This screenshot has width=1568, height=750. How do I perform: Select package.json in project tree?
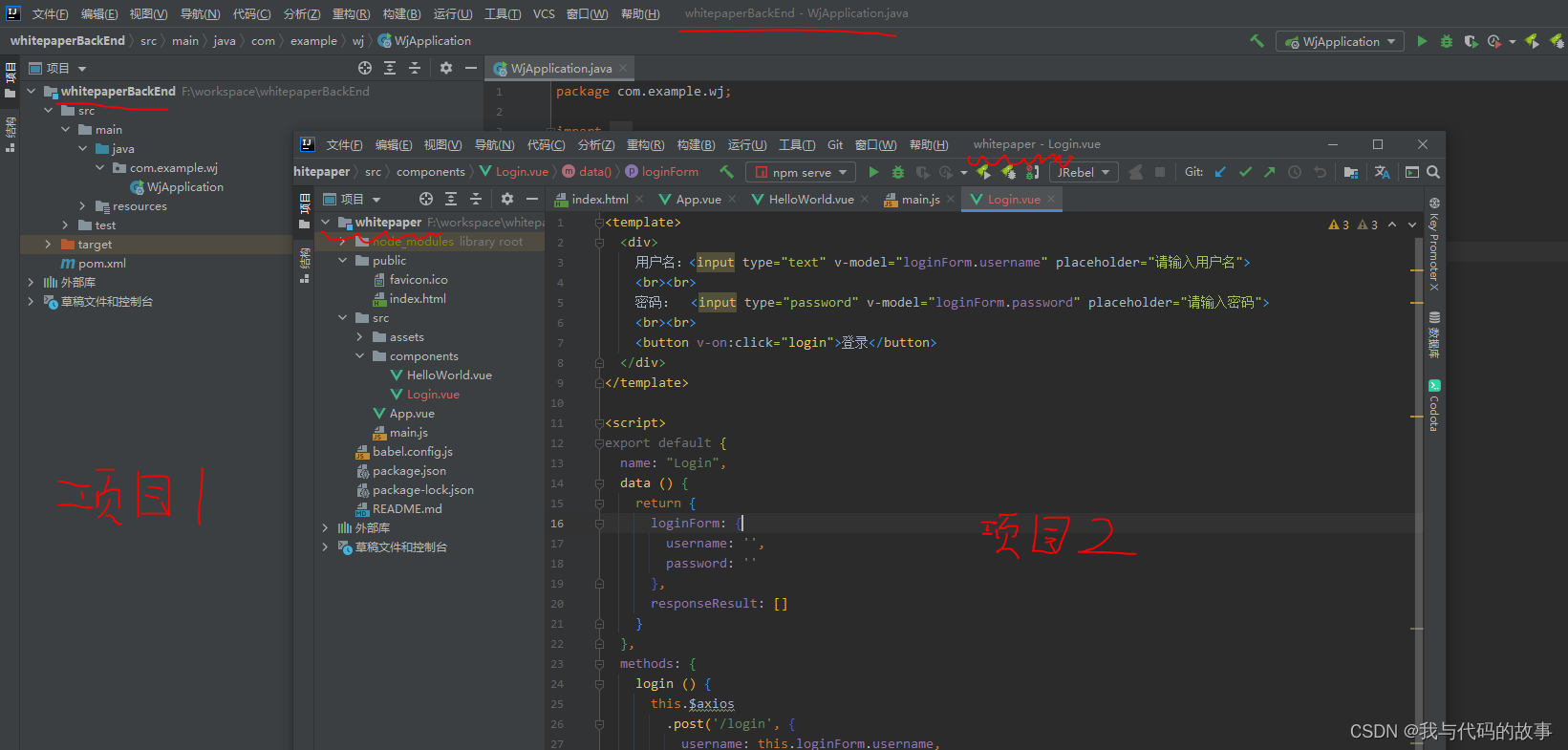pyautogui.click(x=409, y=471)
